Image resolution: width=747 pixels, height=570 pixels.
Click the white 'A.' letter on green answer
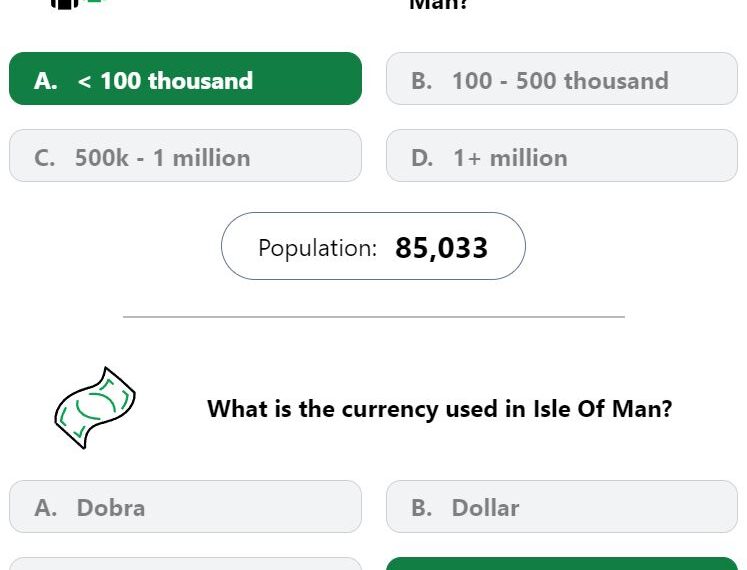(x=46, y=81)
